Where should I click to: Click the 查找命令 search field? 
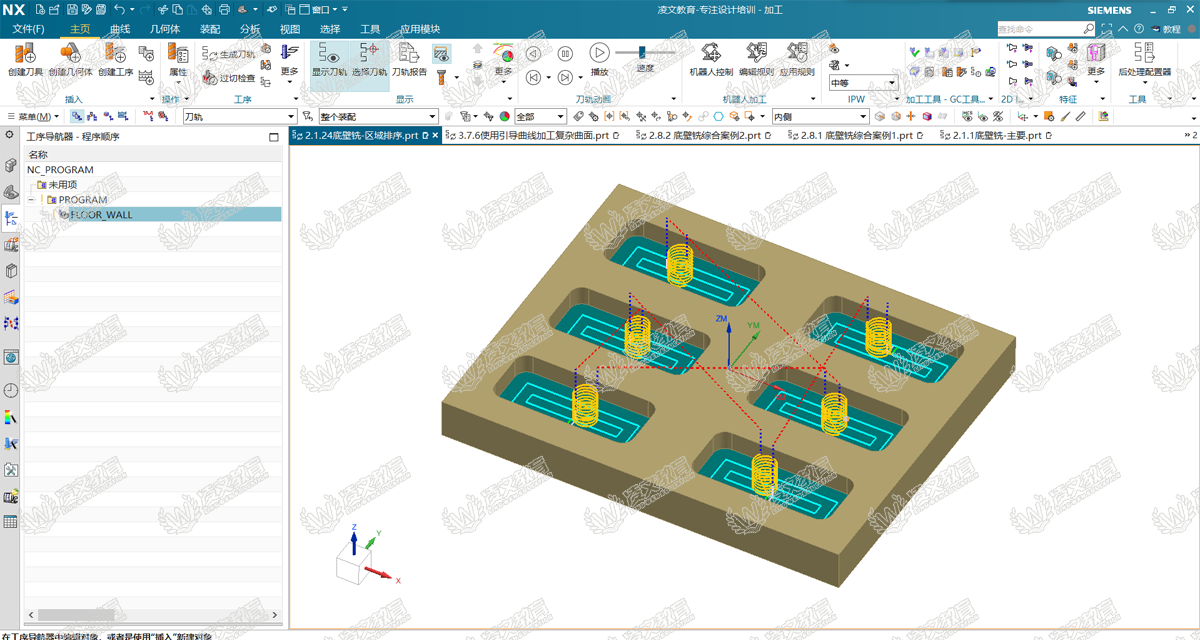pos(1040,29)
